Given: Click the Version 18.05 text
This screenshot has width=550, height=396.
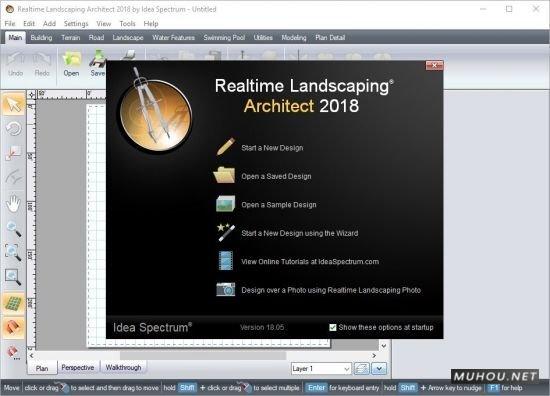Looking at the screenshot, I should pos(262,327).
